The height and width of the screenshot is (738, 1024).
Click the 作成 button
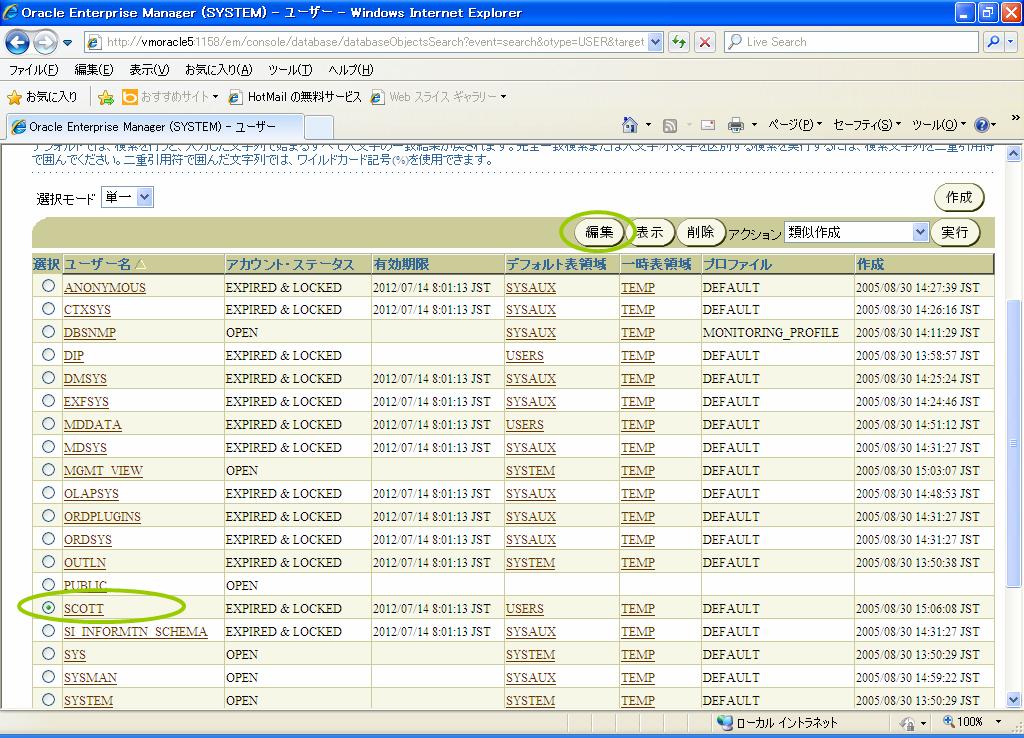[x=959, y=197]
